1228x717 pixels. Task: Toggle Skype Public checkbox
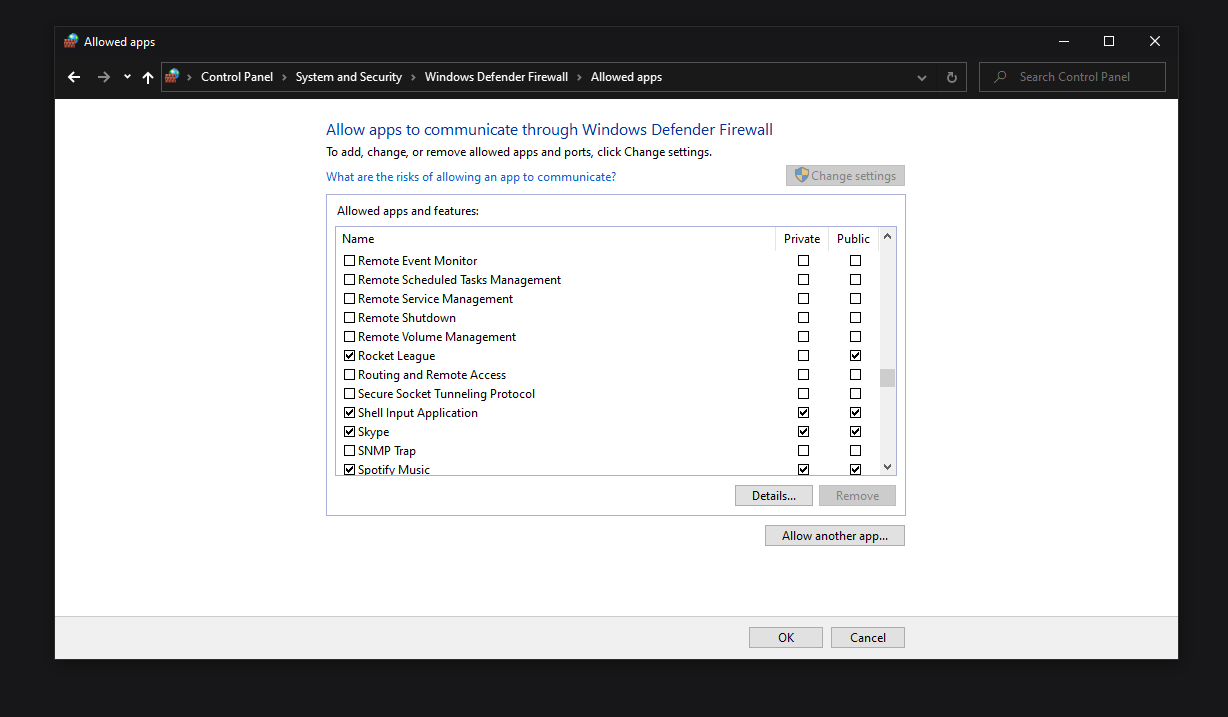pyautogui.click(x=855, y=432)
